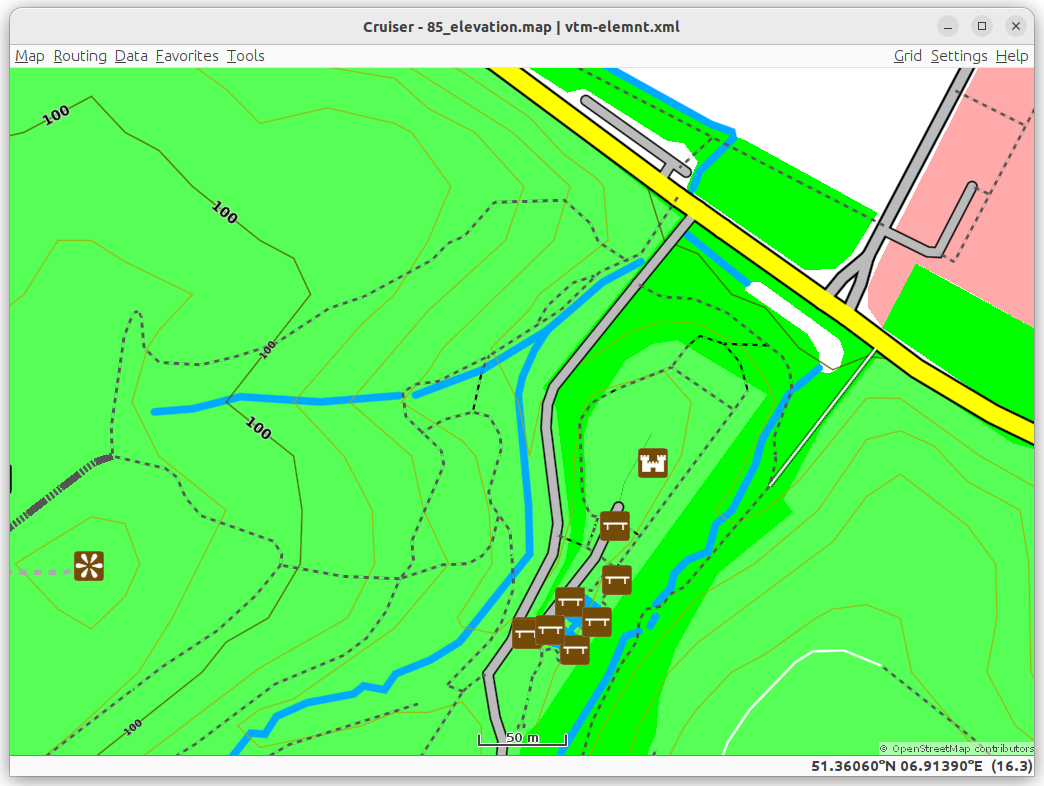Click the top bench in the five-bench cluster

click(569, 601)
